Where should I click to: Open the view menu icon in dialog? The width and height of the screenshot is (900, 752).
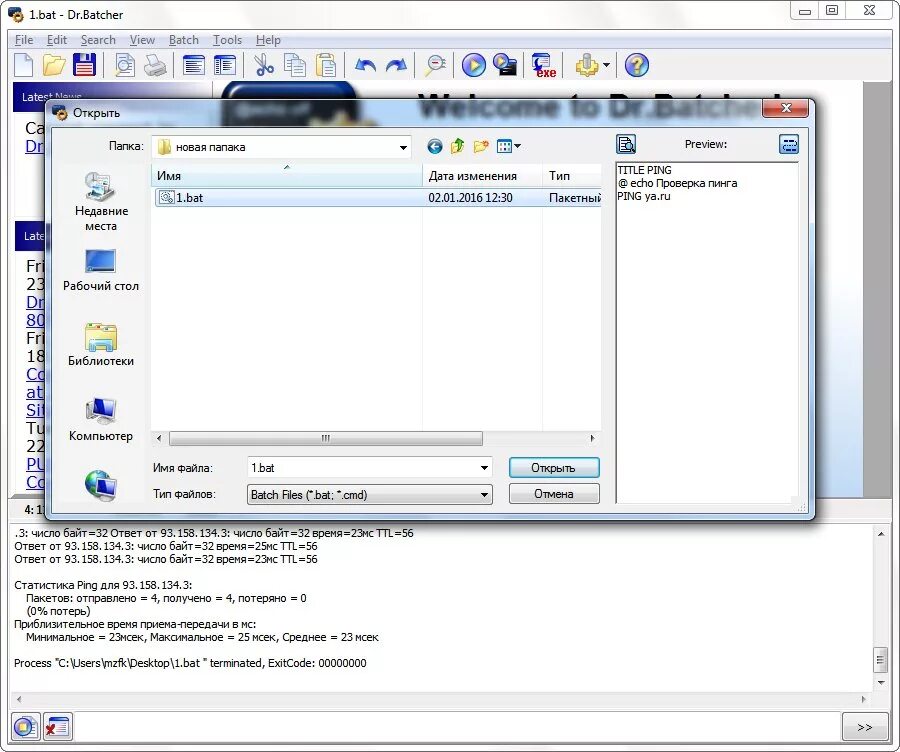pyautogui.click(x=509, y=146)
